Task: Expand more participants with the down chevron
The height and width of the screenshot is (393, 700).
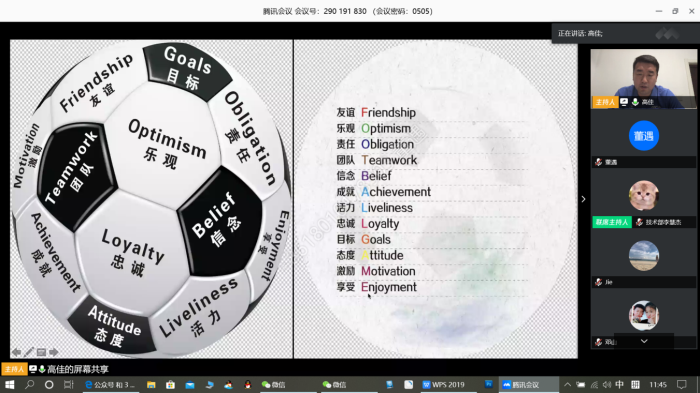Action: [x=644, y=341]
